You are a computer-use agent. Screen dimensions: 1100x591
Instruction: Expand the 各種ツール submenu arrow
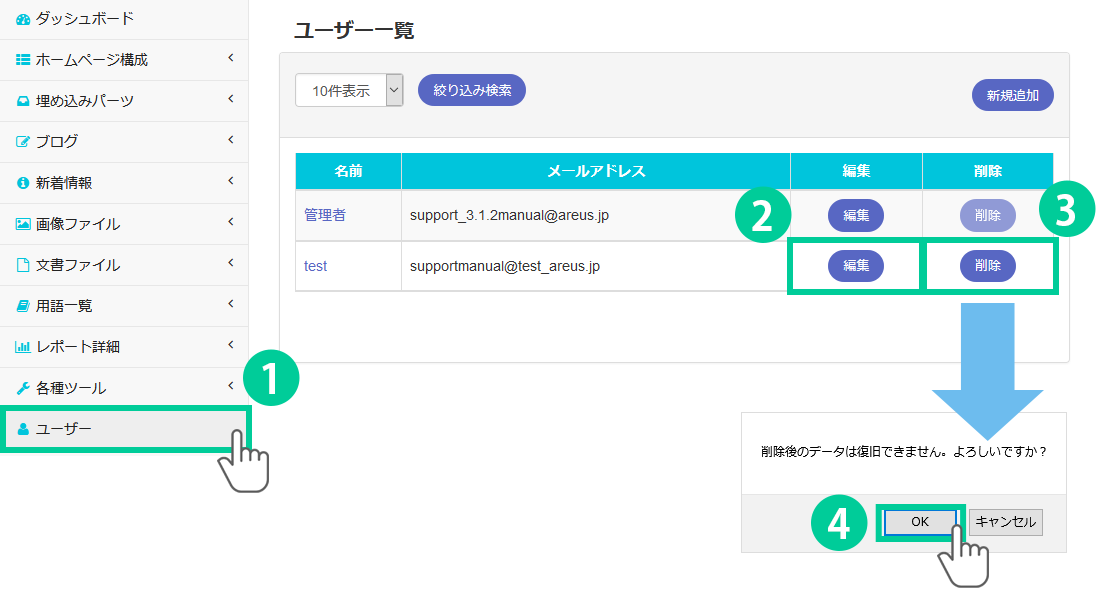(x=230, y=386)
